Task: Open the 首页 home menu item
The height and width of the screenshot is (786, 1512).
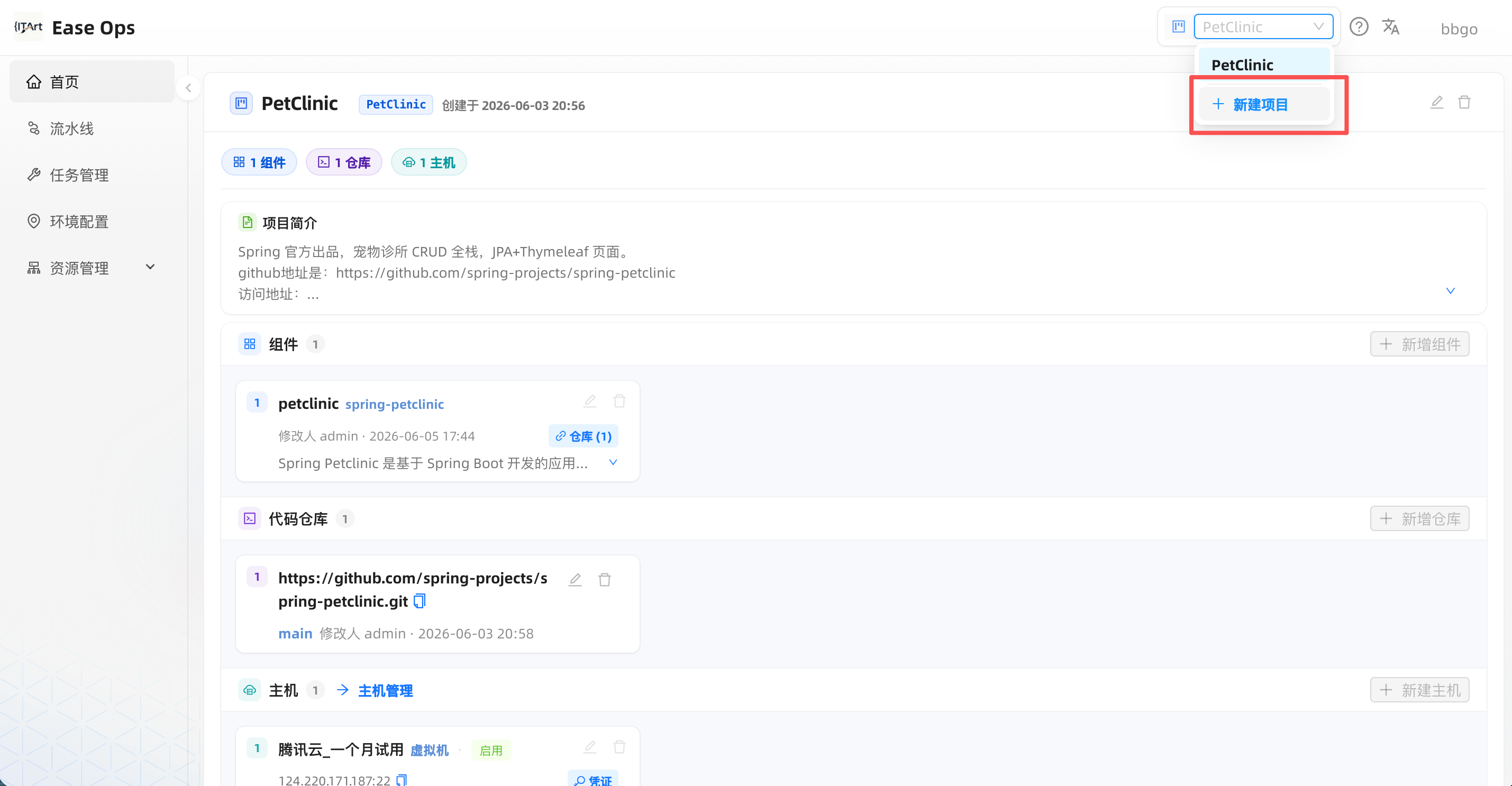Action: click(92, 81)
